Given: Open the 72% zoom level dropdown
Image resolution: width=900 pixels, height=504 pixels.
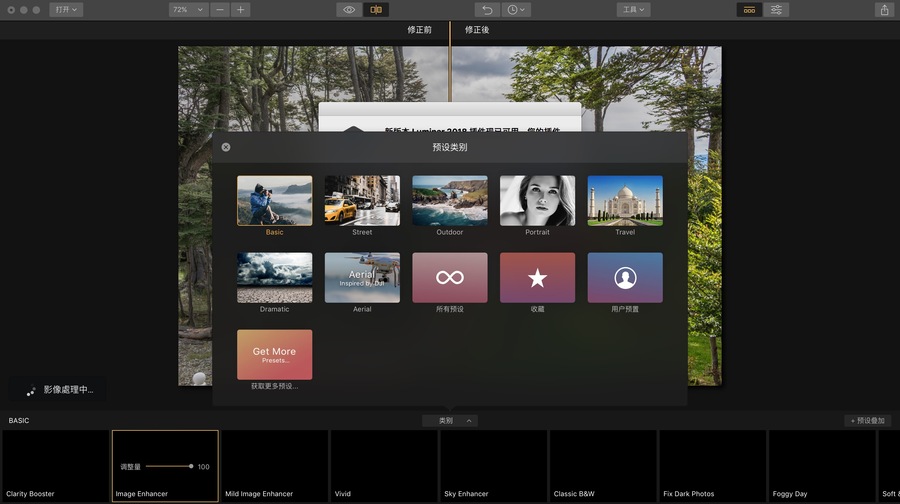Looking at the screenshot, I should [x=188, y=10].
